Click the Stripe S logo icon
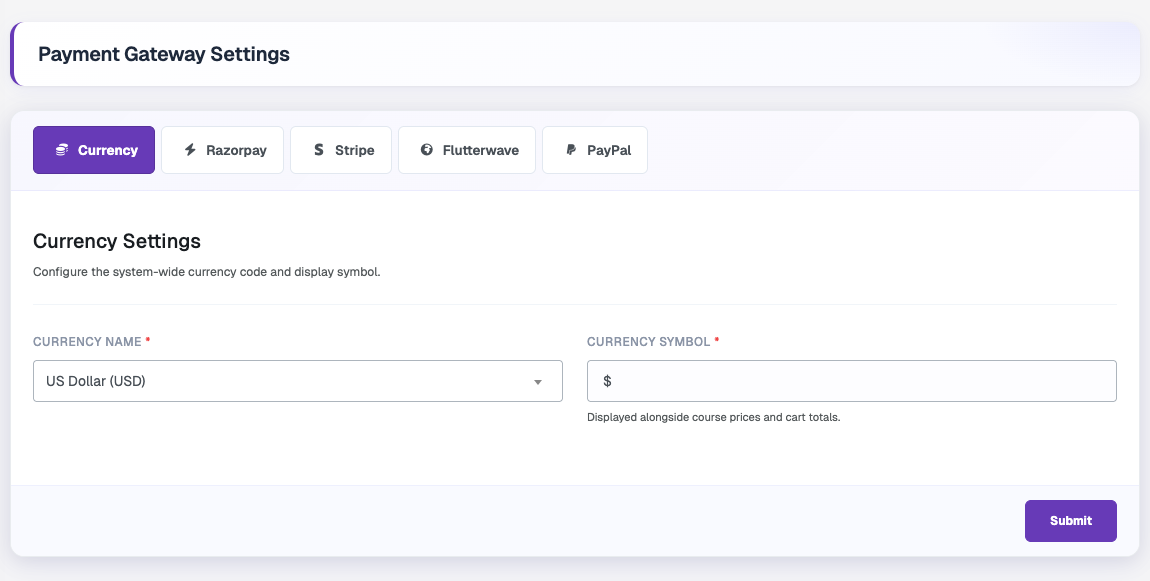1150x581 pixels. tap(318, 150)
